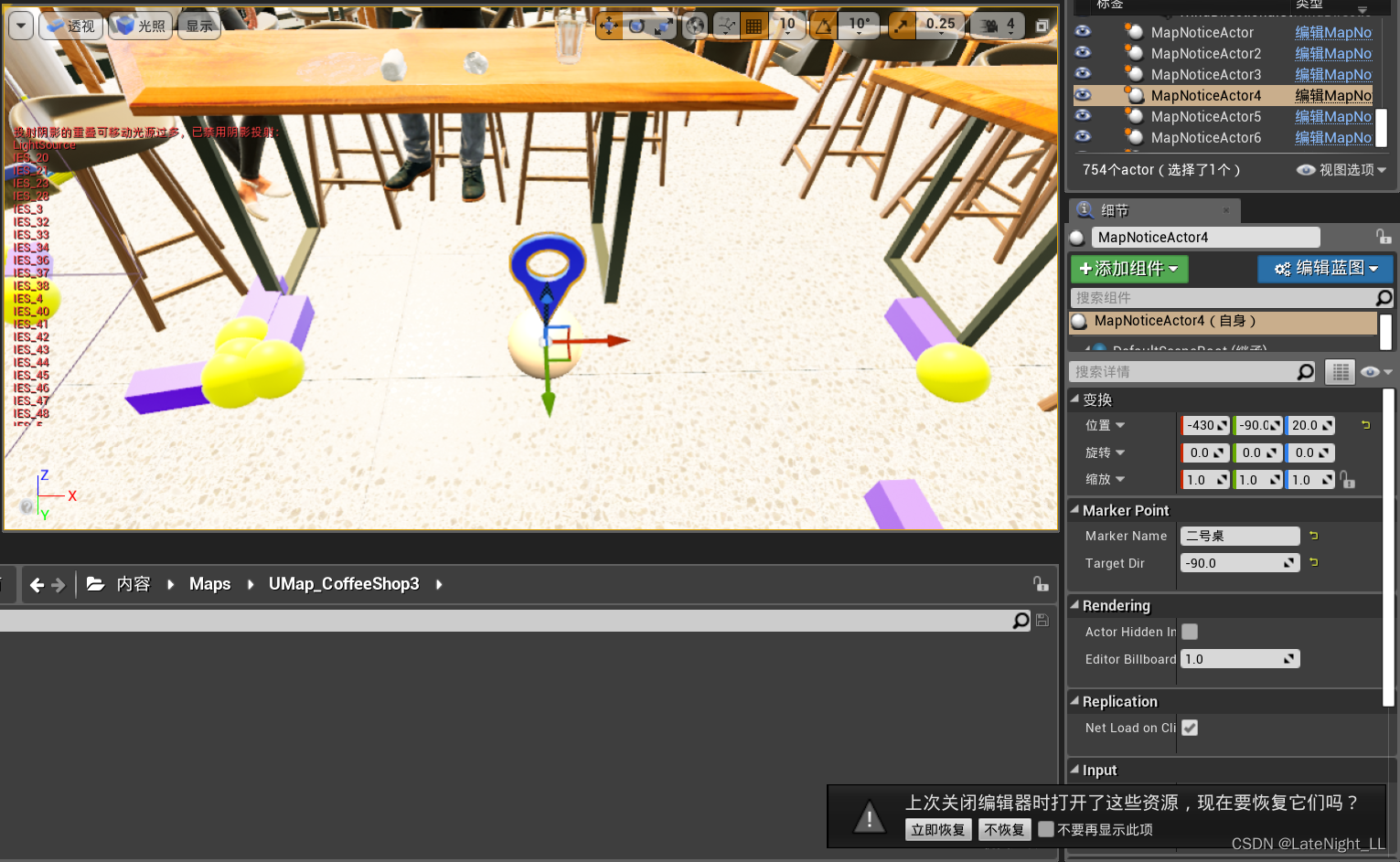
Task: Toggle scale ratio lock icon
Action: click(1347, 479)
